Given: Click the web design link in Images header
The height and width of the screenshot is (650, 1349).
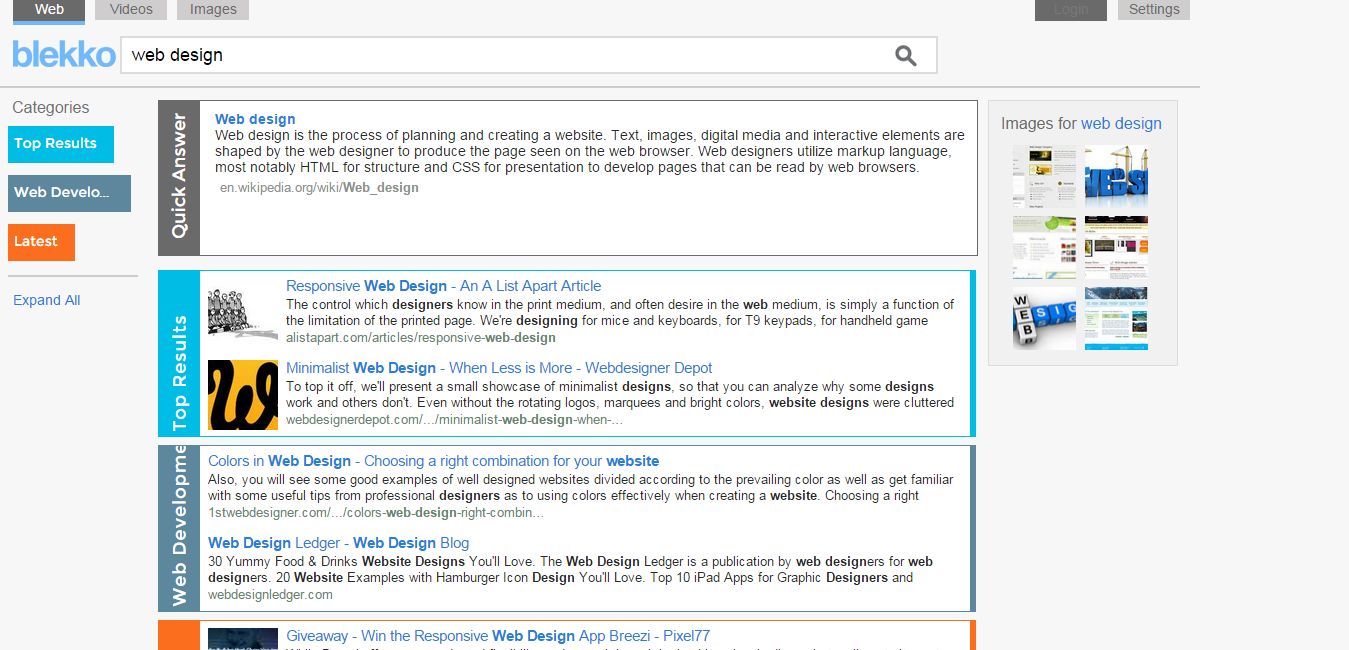Looking at the screenshot, I should (x=1121, y=124).
